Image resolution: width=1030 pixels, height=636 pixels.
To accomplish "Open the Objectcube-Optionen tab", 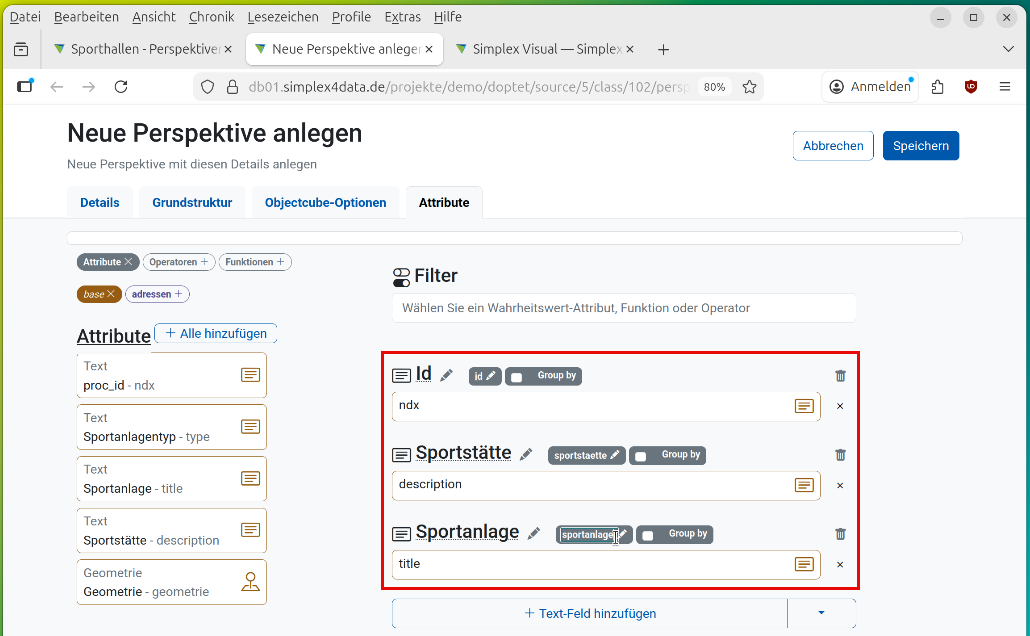I will (x=325, y=203).
